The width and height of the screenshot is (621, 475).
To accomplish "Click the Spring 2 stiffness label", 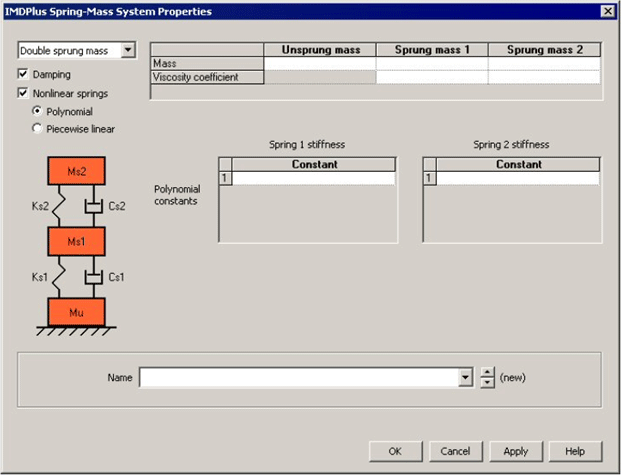I will pos(511,145).
